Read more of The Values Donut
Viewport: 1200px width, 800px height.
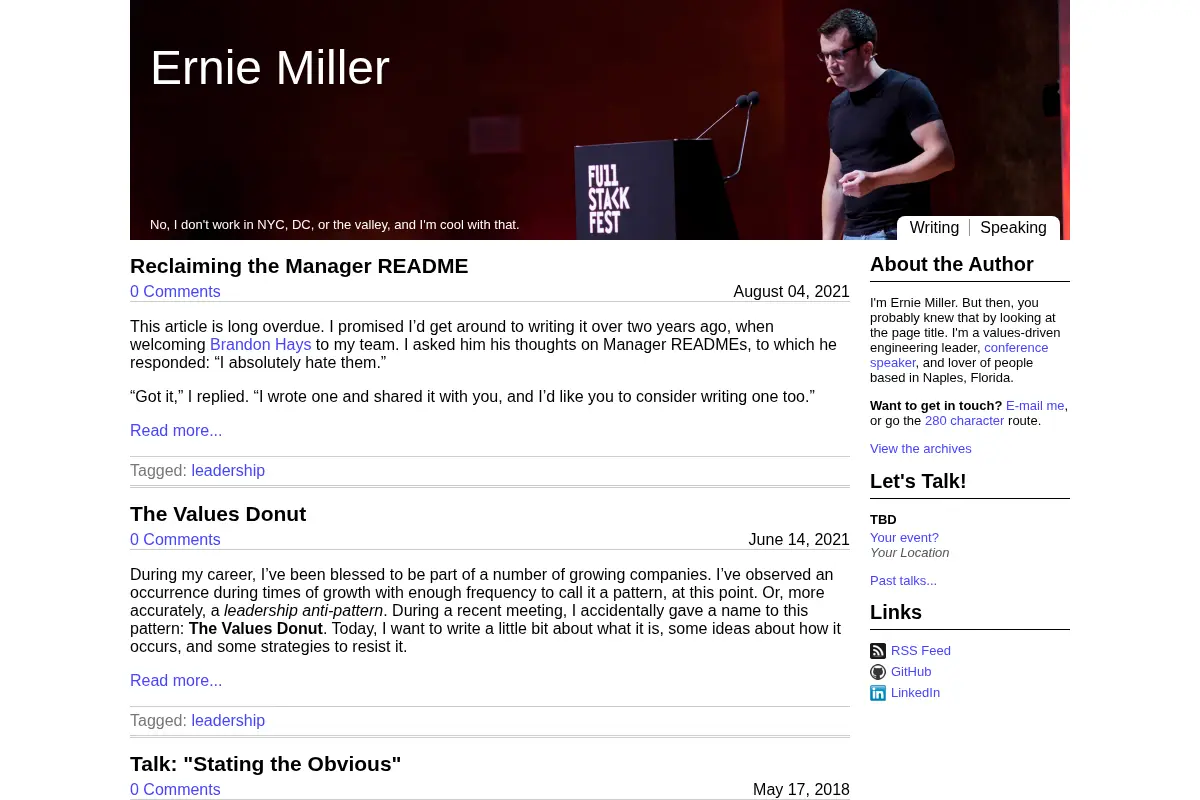pos(176,681)
